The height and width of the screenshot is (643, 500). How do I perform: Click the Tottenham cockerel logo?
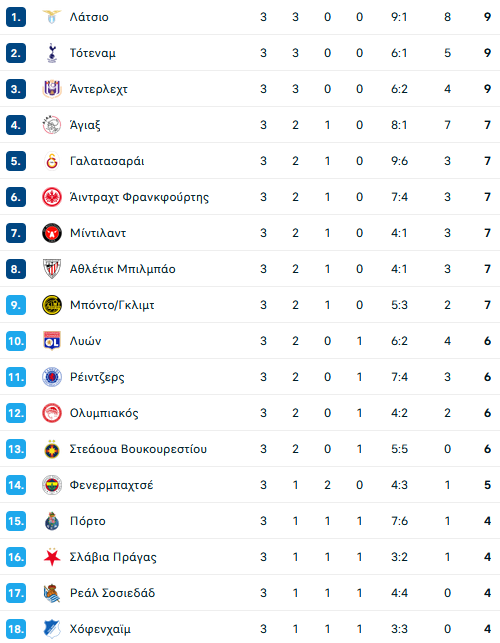tap(52, 53)
